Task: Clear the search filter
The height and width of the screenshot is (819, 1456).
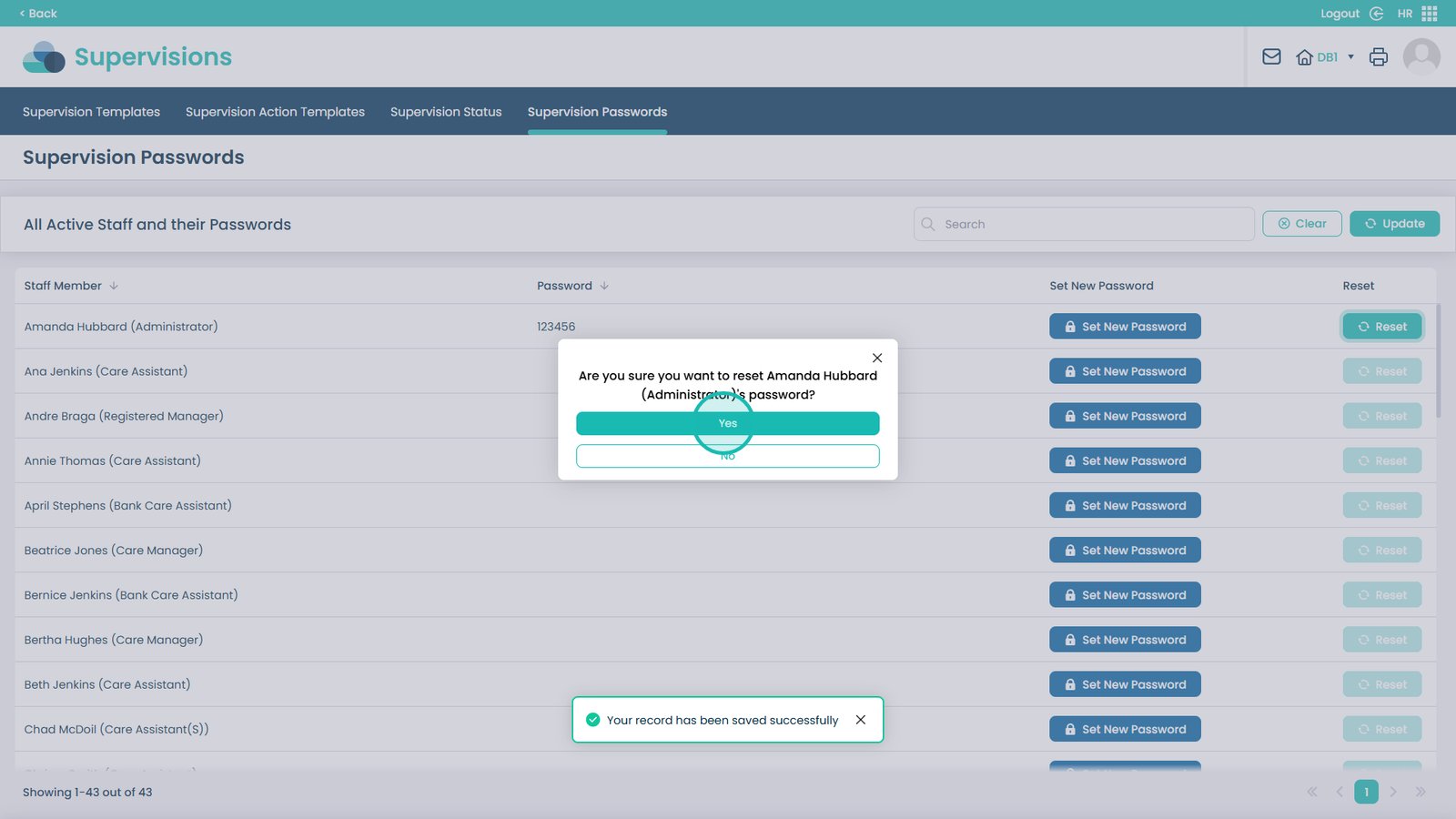Action: [x=1301, y=224]
